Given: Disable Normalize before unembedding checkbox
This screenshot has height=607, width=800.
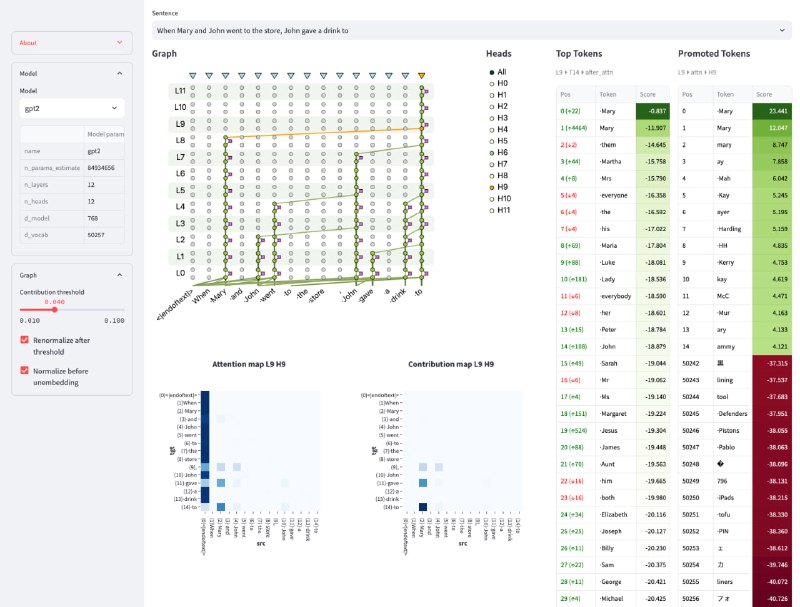Looking at the screenshot, I should tap(25, 370).
